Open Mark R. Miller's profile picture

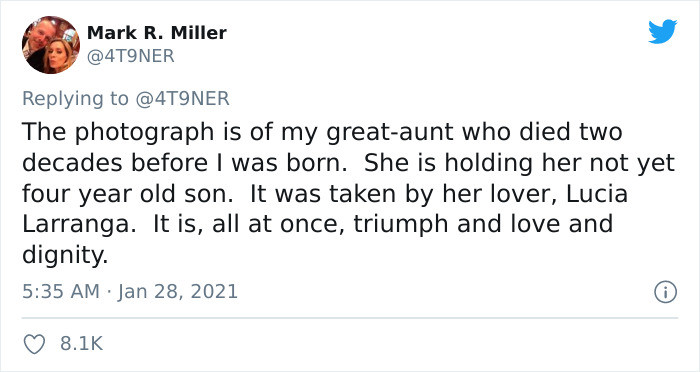tap(51, 45)
